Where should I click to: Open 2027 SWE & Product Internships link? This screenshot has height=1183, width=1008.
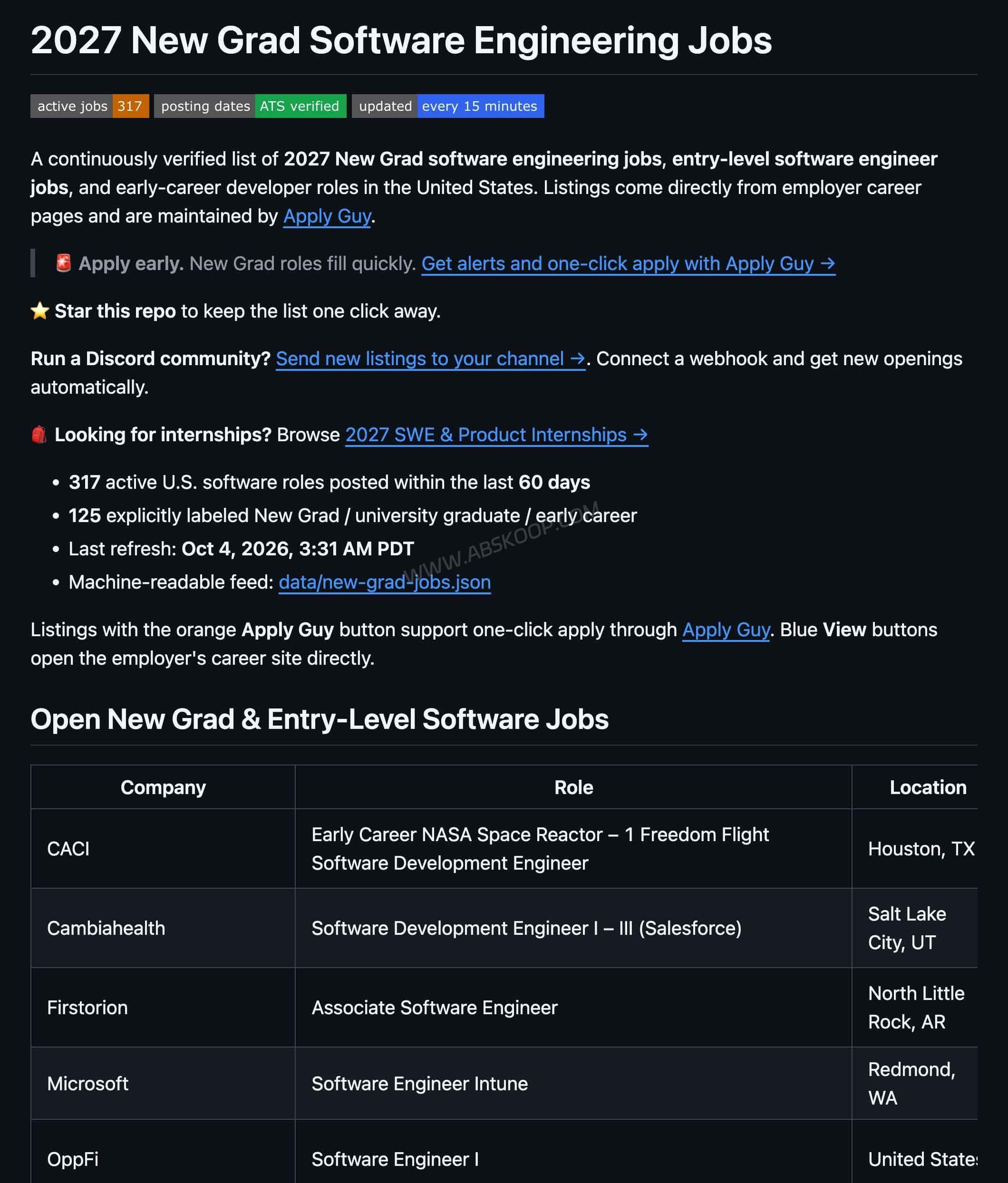[496, 435]
